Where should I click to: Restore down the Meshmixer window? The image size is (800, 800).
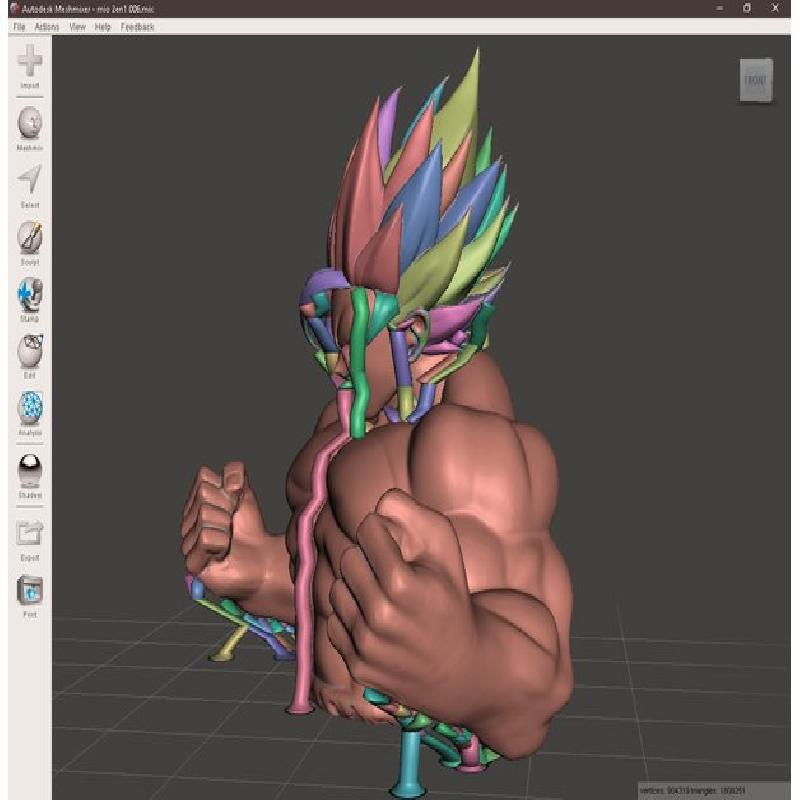tap(747, 8)
